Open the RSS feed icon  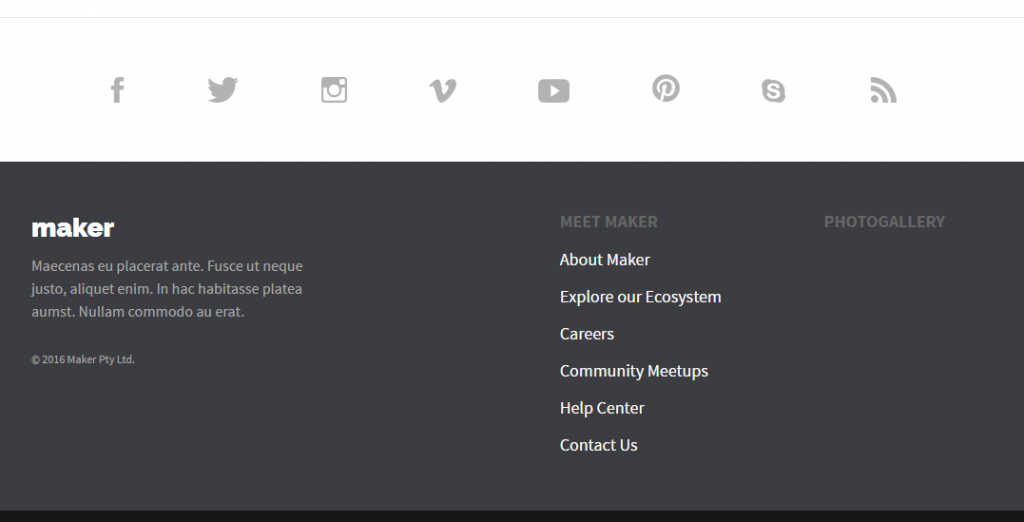click(x=884, y=90)
